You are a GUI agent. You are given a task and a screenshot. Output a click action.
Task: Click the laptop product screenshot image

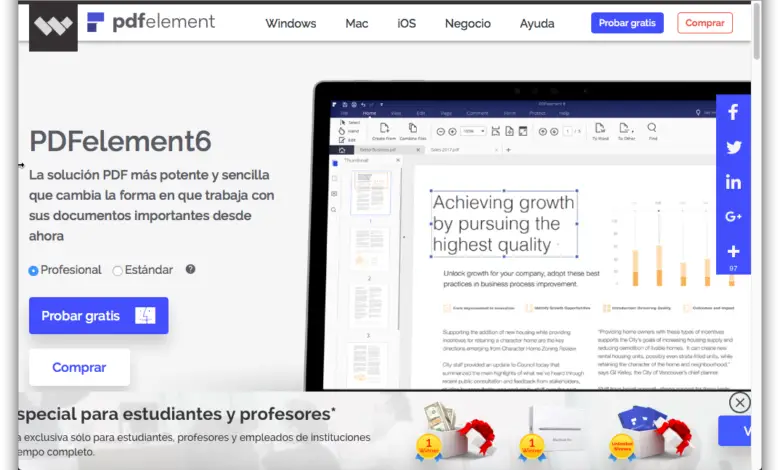(527, 236)
